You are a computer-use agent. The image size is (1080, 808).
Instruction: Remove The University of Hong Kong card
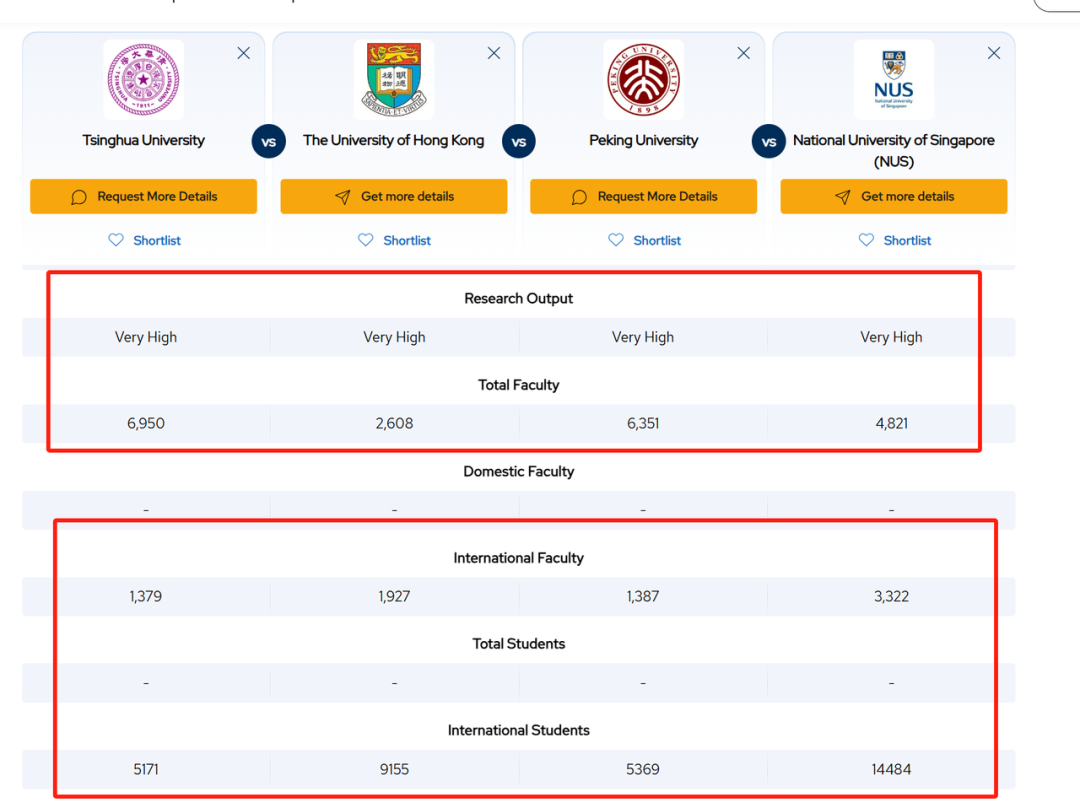coord(493,54)
